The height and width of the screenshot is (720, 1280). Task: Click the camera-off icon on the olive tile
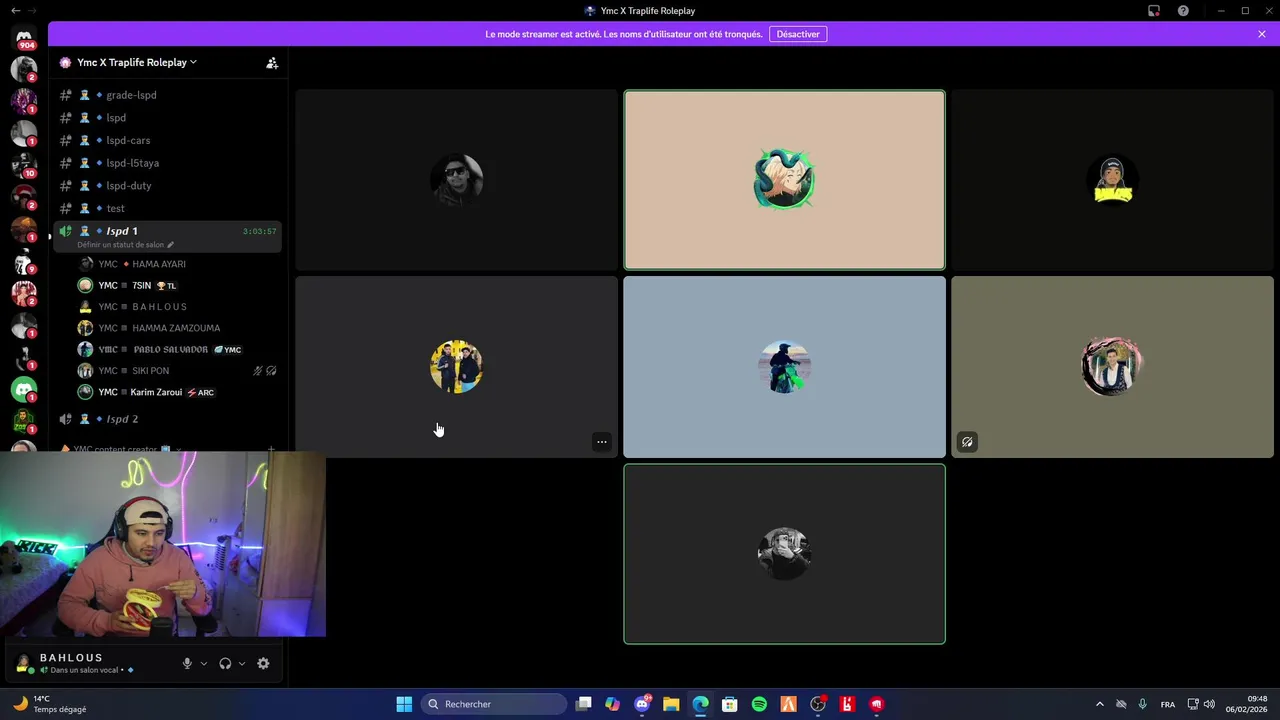(967, 442)
